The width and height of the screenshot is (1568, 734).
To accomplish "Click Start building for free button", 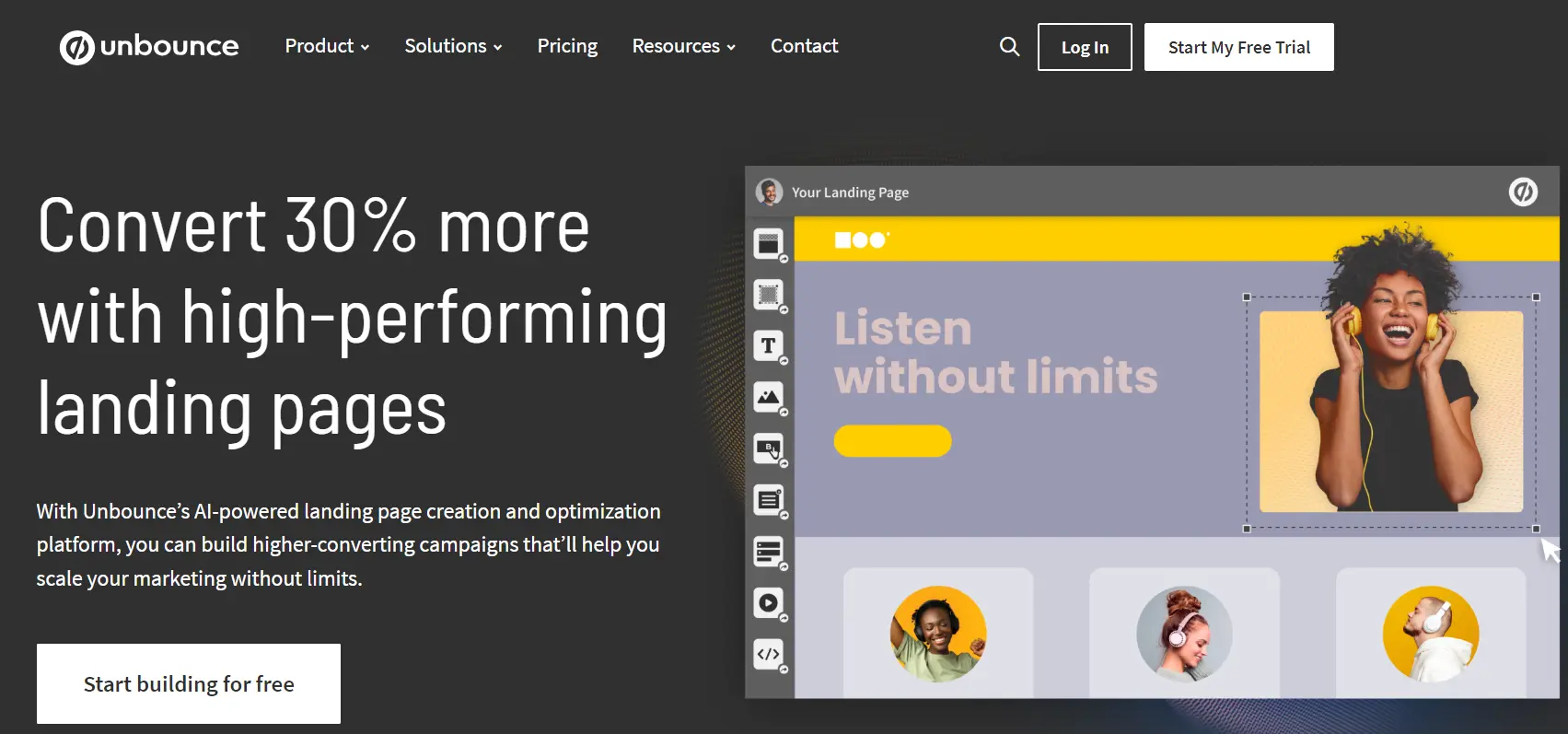I will [x=189, y=683].
